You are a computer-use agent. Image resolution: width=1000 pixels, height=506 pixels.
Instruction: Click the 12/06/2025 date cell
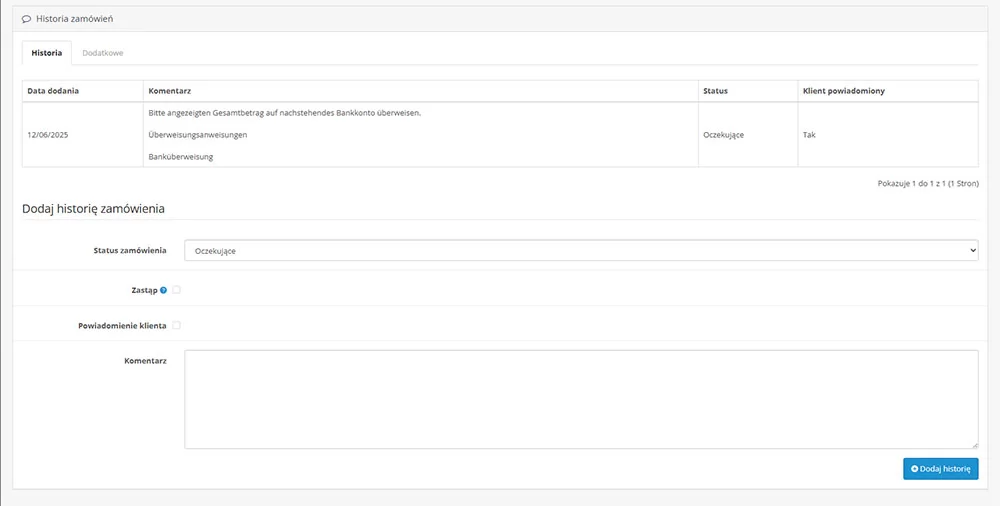click(45, 135)
